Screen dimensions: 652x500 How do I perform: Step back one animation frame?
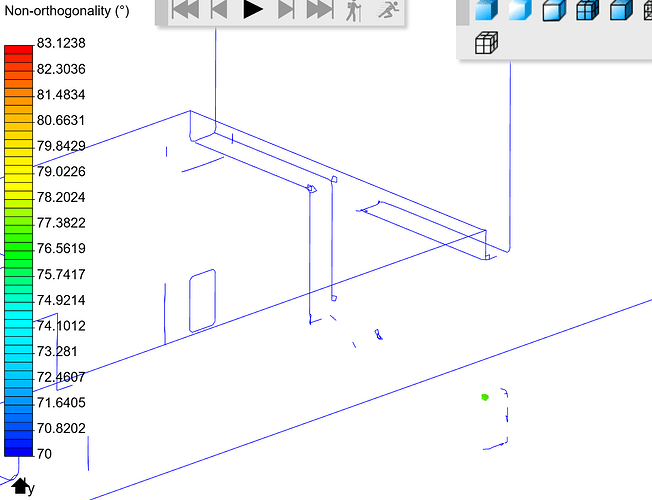219,9
